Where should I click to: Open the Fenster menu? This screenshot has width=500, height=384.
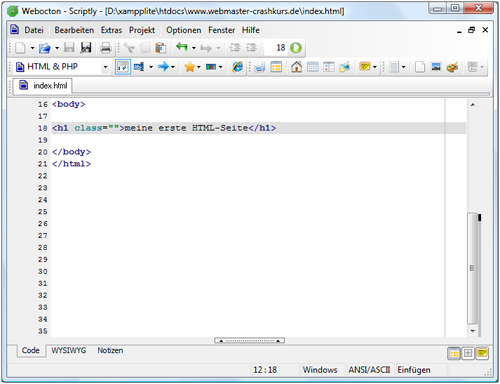[x=221, y=30]
